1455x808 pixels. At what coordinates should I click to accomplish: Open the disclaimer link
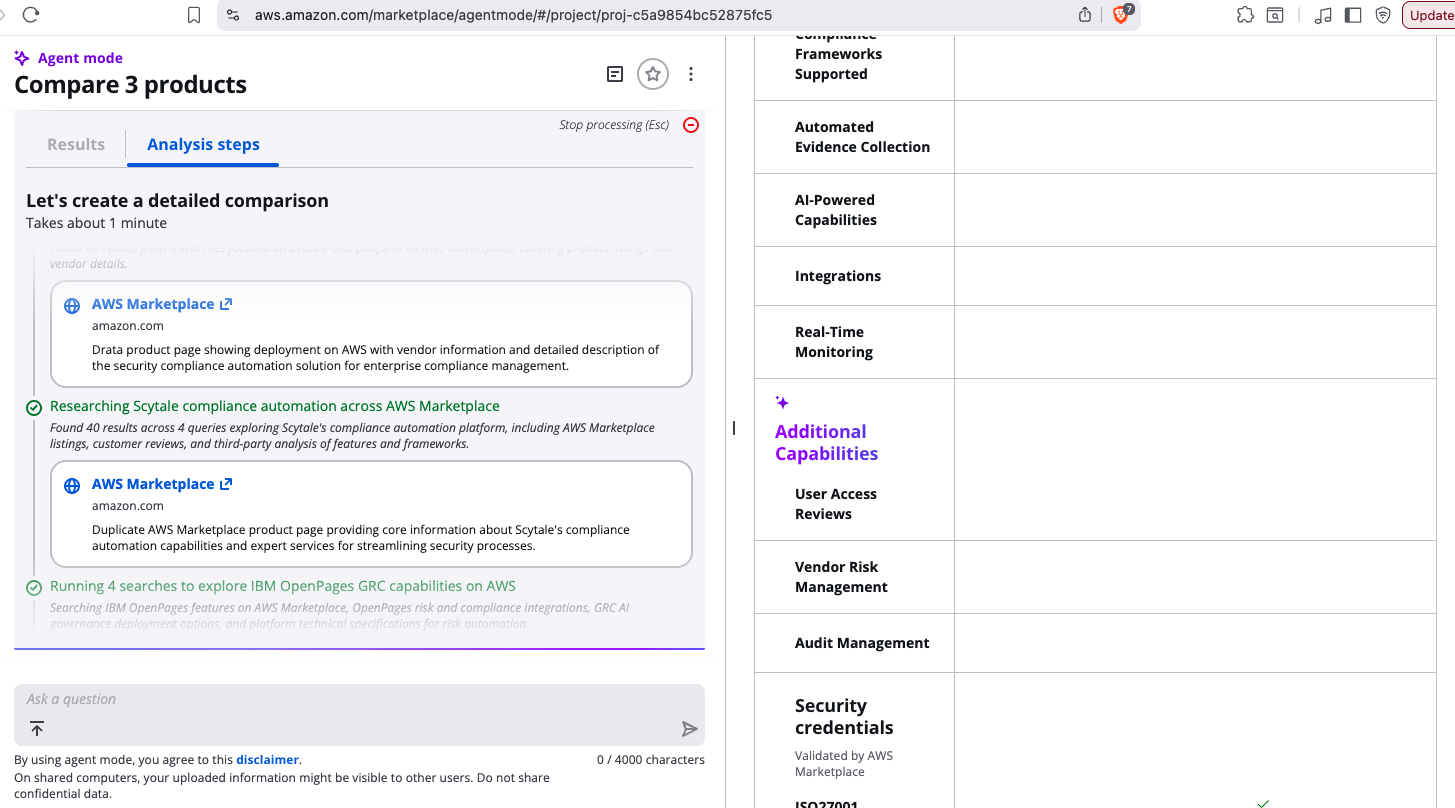[267, 760]
